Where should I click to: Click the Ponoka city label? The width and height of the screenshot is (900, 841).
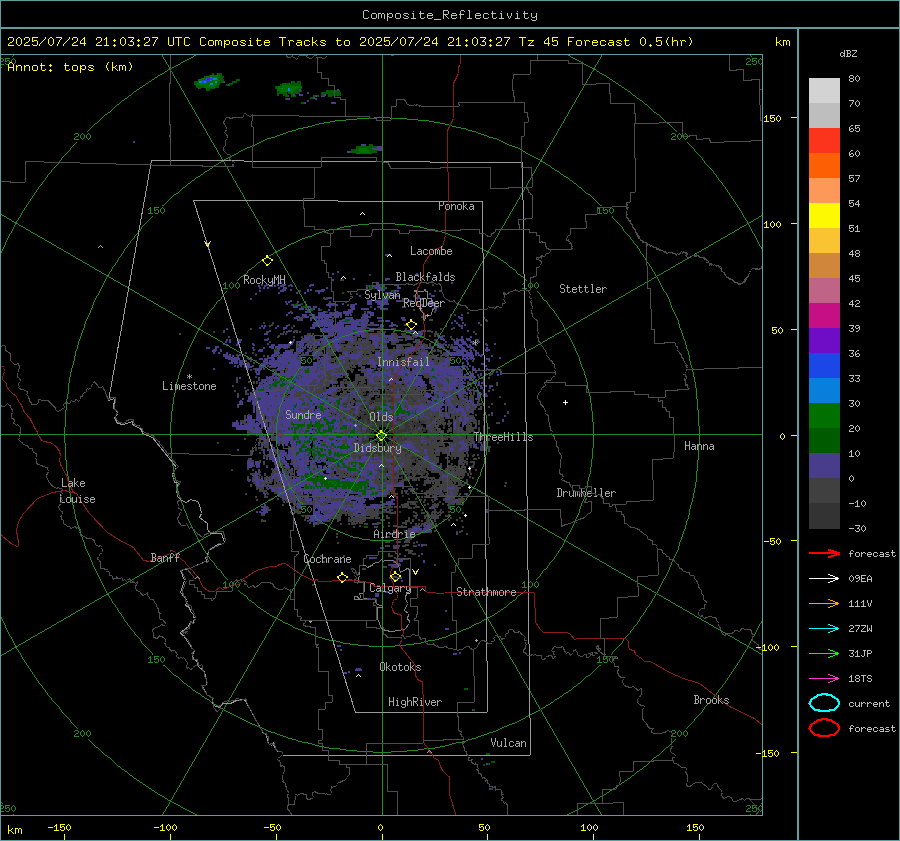point(456,206)
